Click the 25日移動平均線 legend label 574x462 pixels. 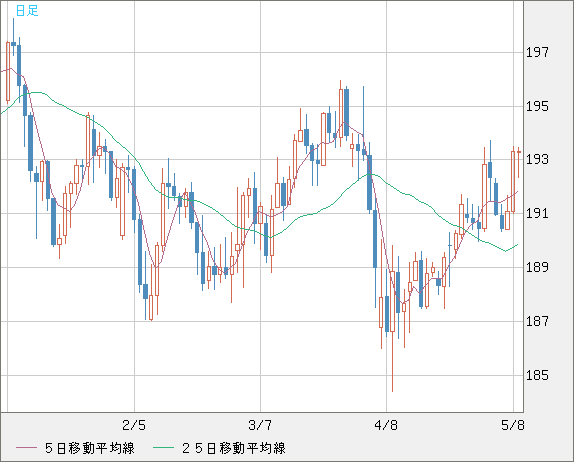(234, 448)
